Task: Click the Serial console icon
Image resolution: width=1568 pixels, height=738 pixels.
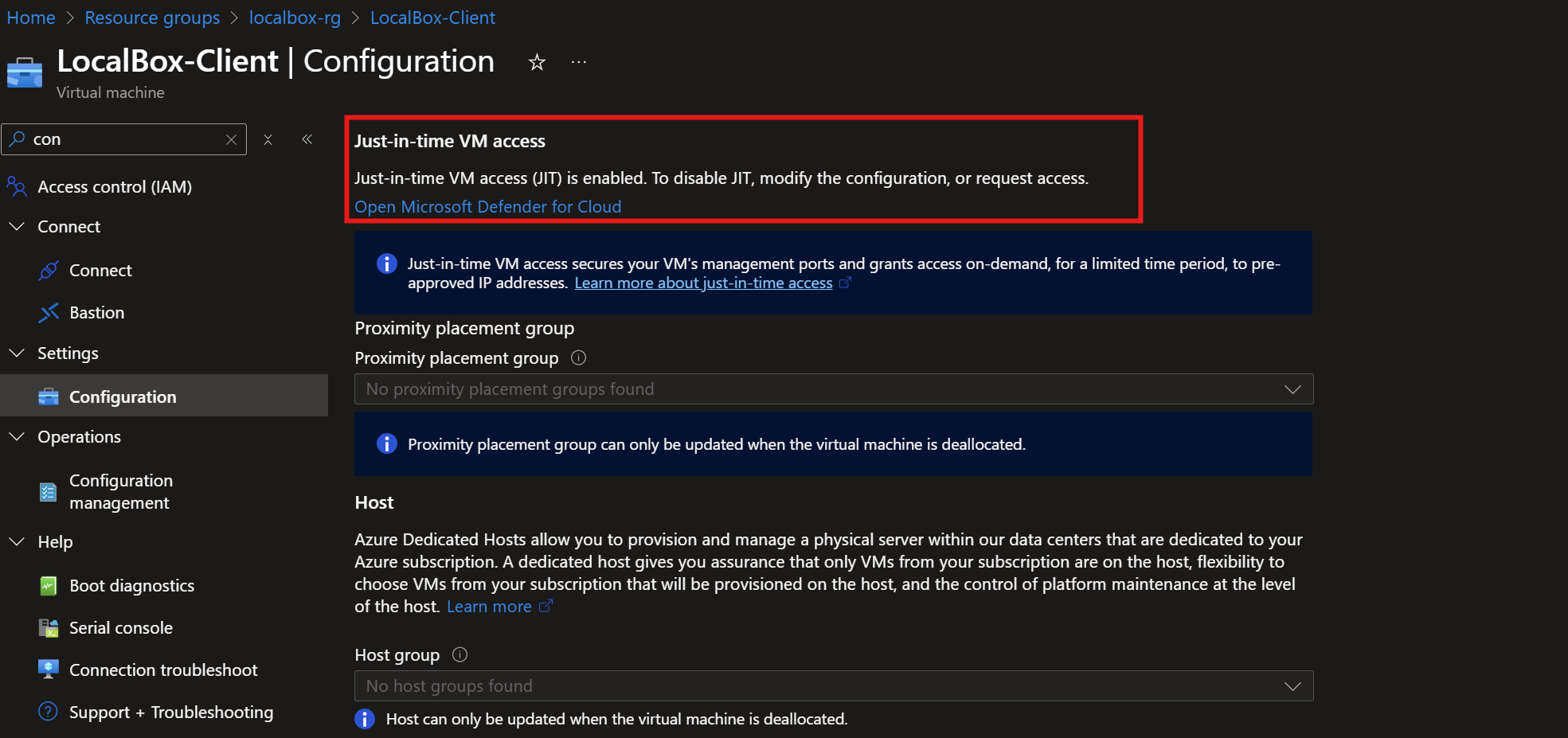Action: [x=49, y=628]
